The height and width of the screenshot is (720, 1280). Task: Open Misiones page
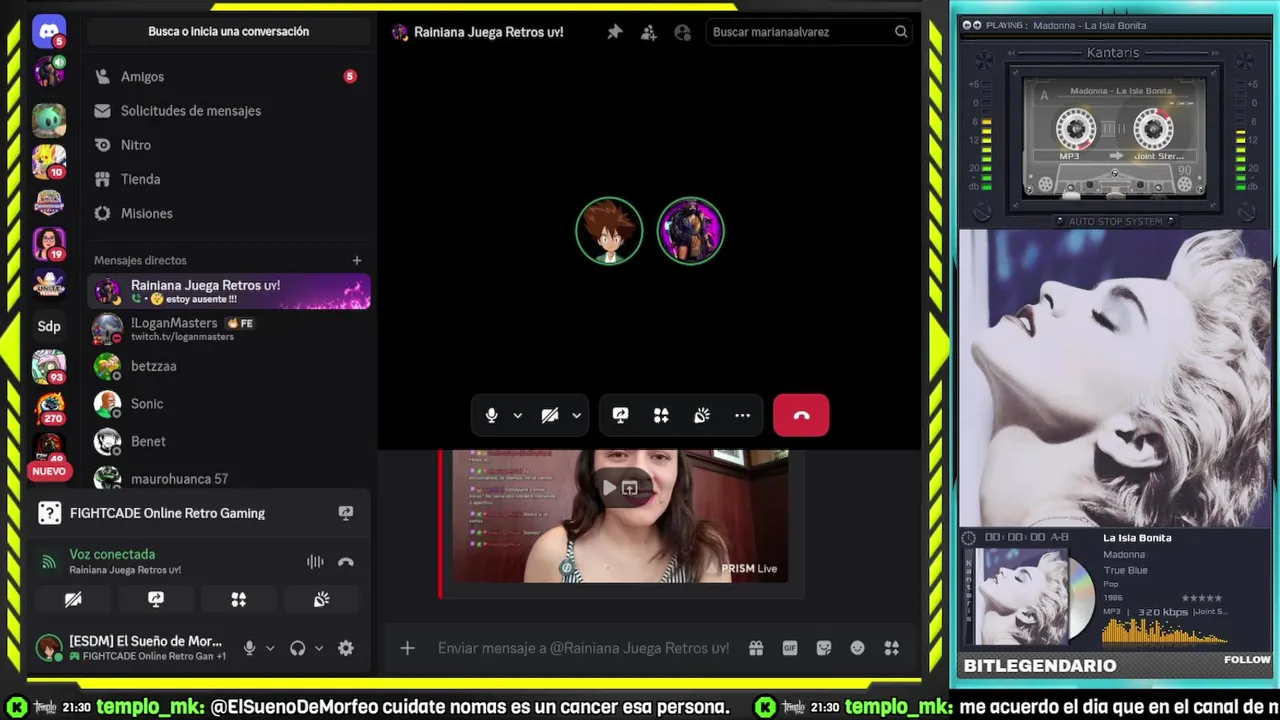(x=228, y=213)
